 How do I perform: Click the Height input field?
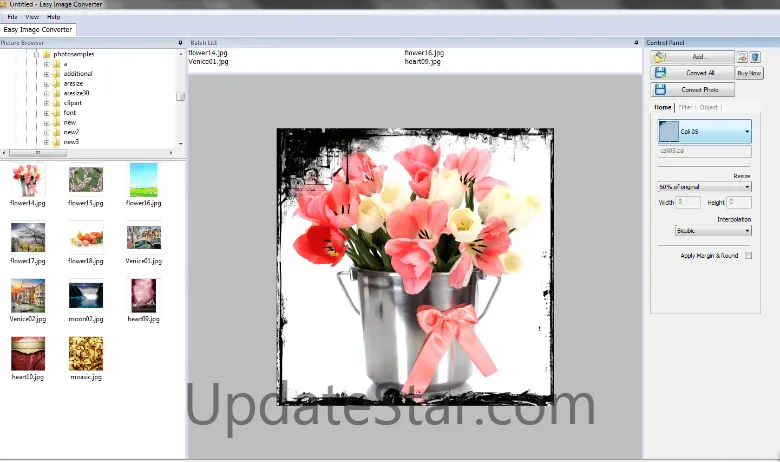coord(739,202)
